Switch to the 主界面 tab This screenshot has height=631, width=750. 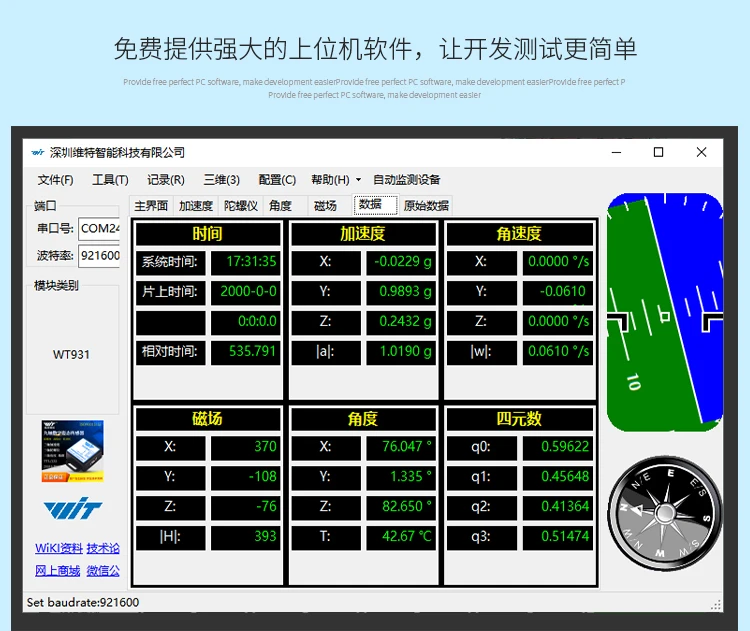151,206
